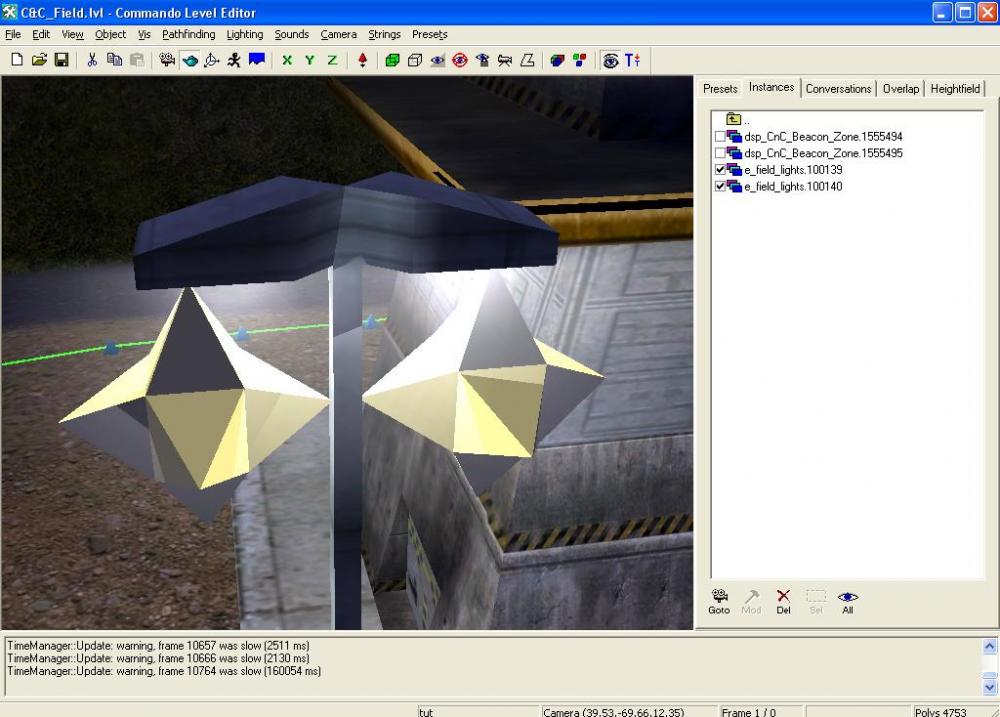Uncheck the e_field_lights.100140 checkbox
This screenshot has height=717, width=1000.
click(720, 187)
